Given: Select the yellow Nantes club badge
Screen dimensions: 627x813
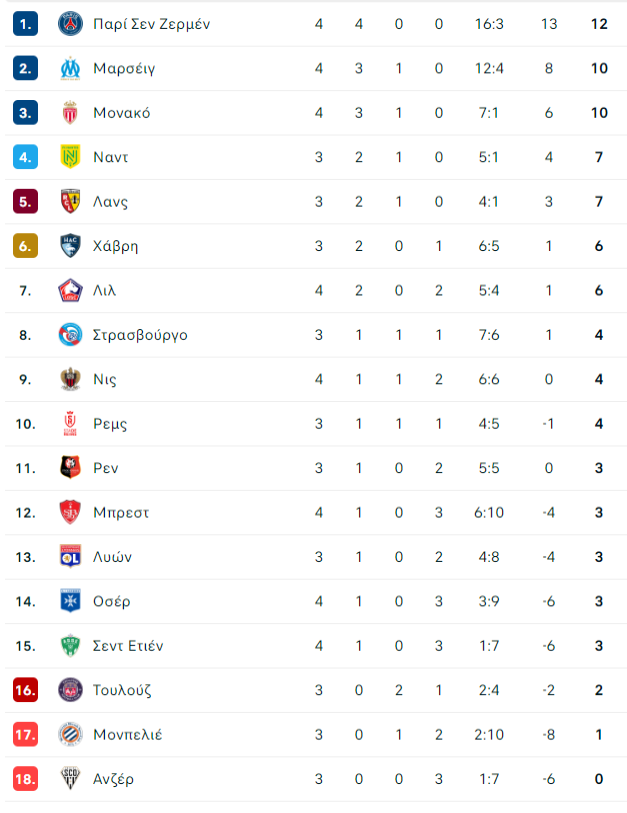Looking at the screenshot, I should (70, 157).
